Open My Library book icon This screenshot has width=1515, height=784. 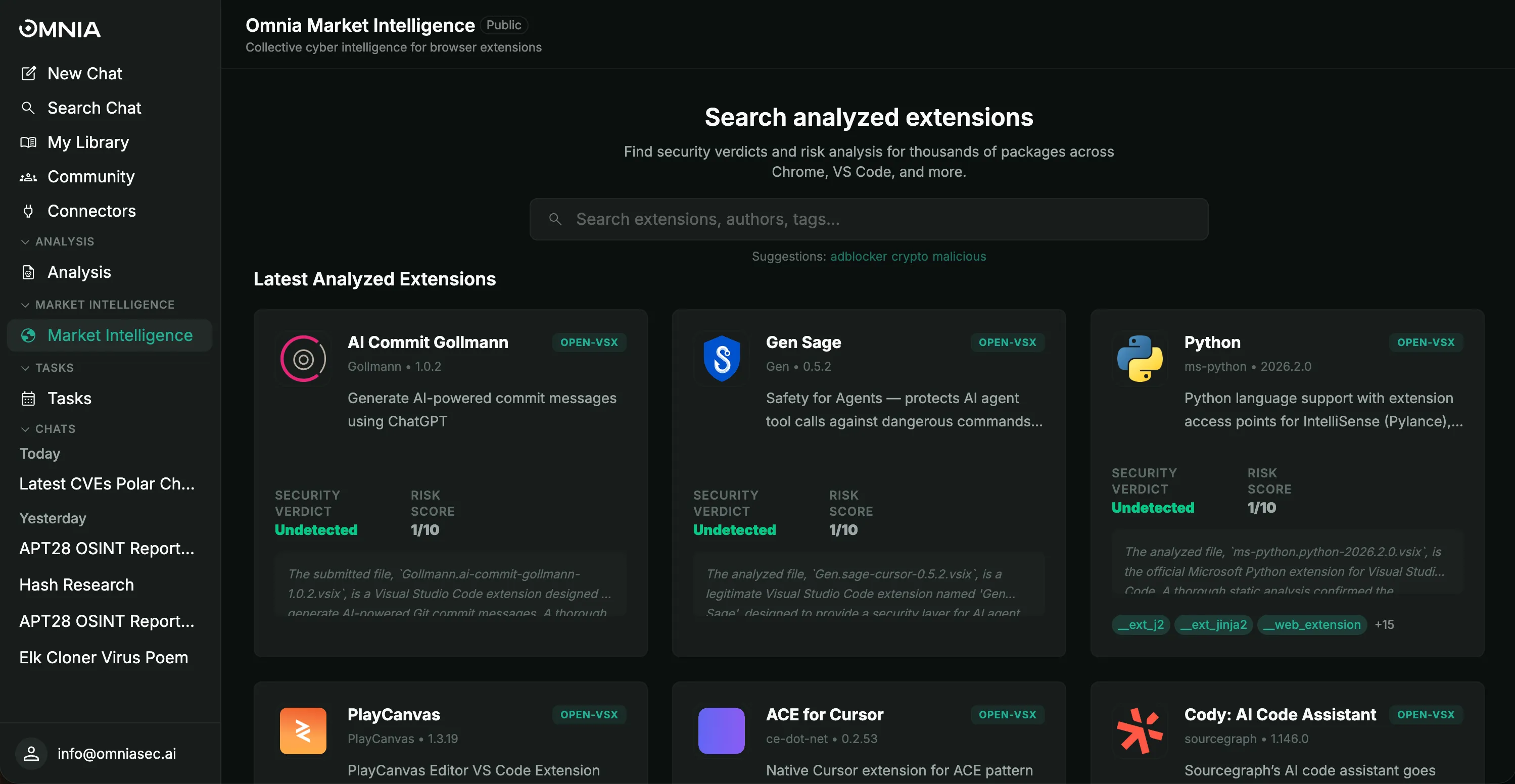click(x=29, y=142)
